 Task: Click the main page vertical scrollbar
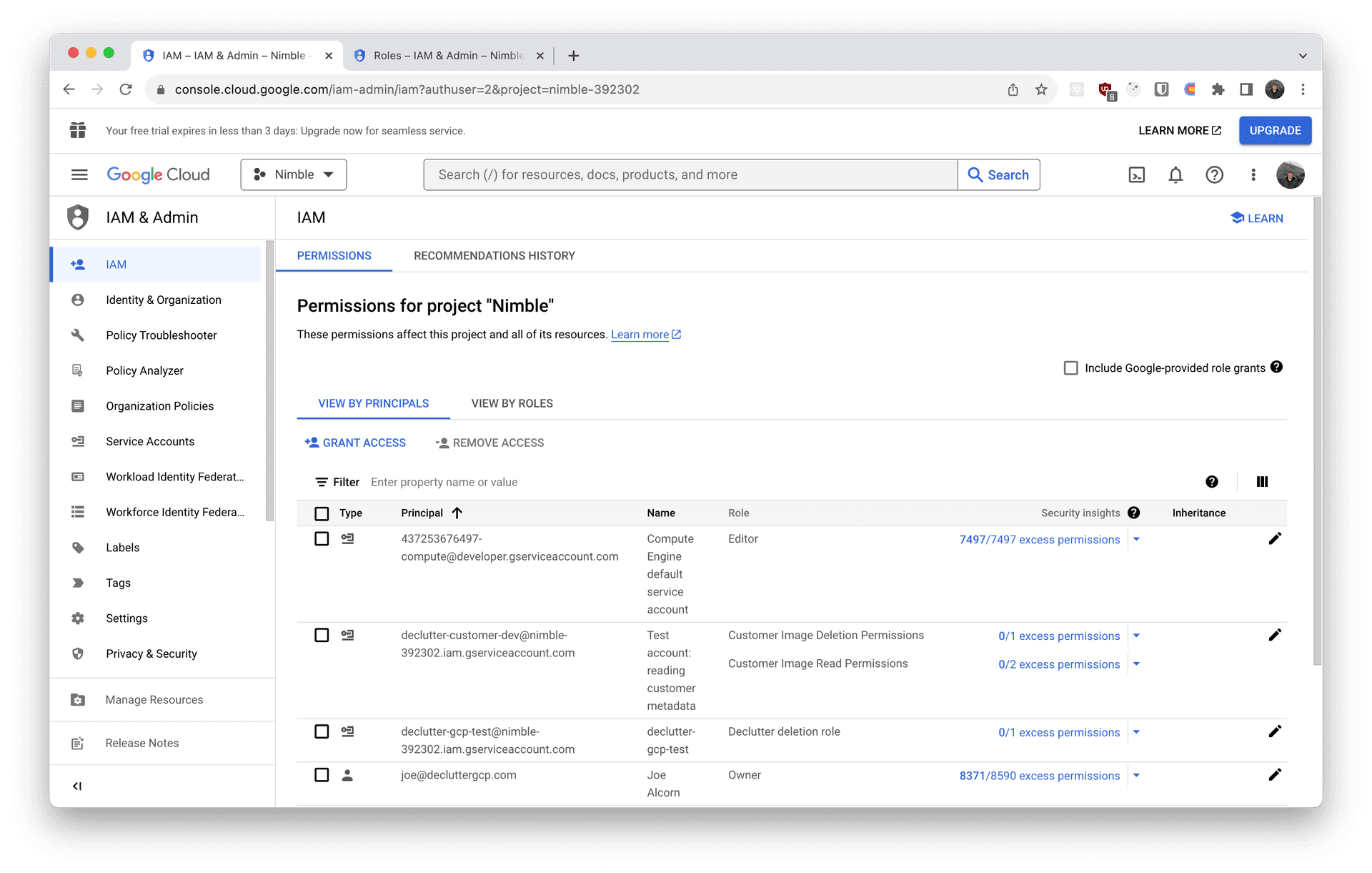[x=1317, y=432]
